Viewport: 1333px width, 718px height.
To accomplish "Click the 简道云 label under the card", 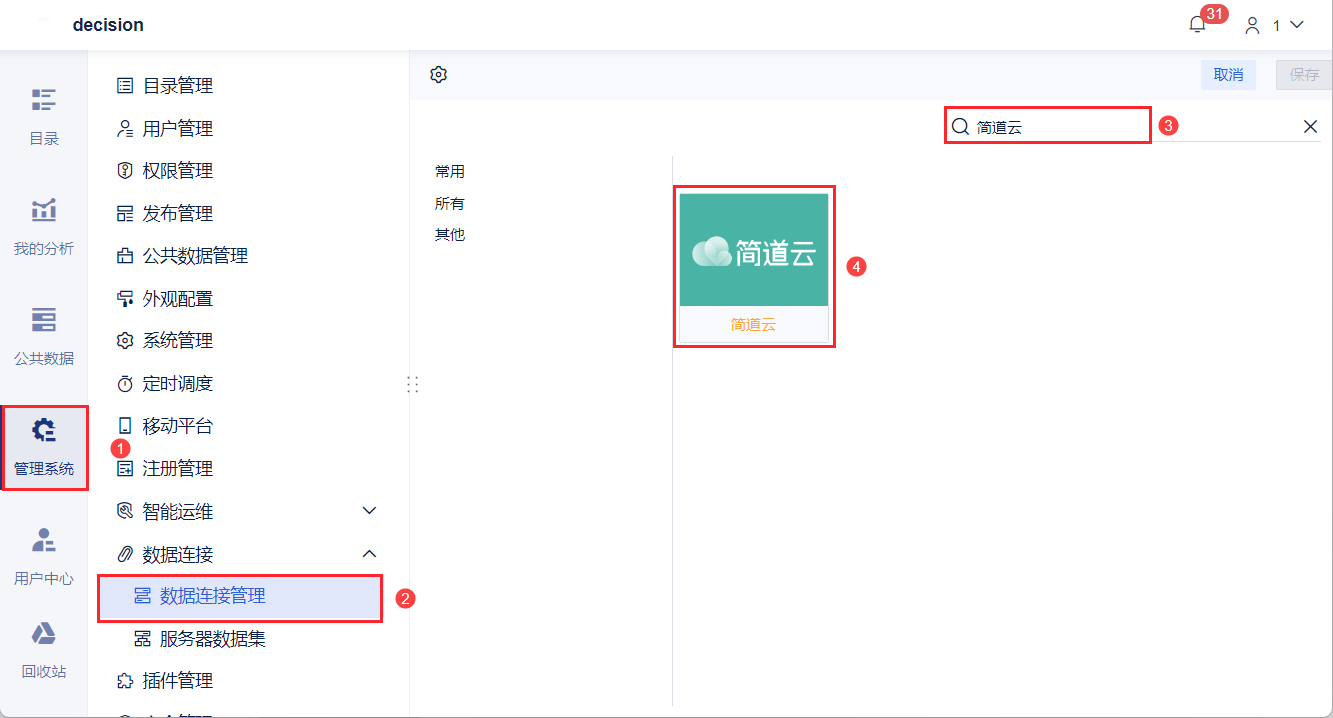I will (754, 325).
